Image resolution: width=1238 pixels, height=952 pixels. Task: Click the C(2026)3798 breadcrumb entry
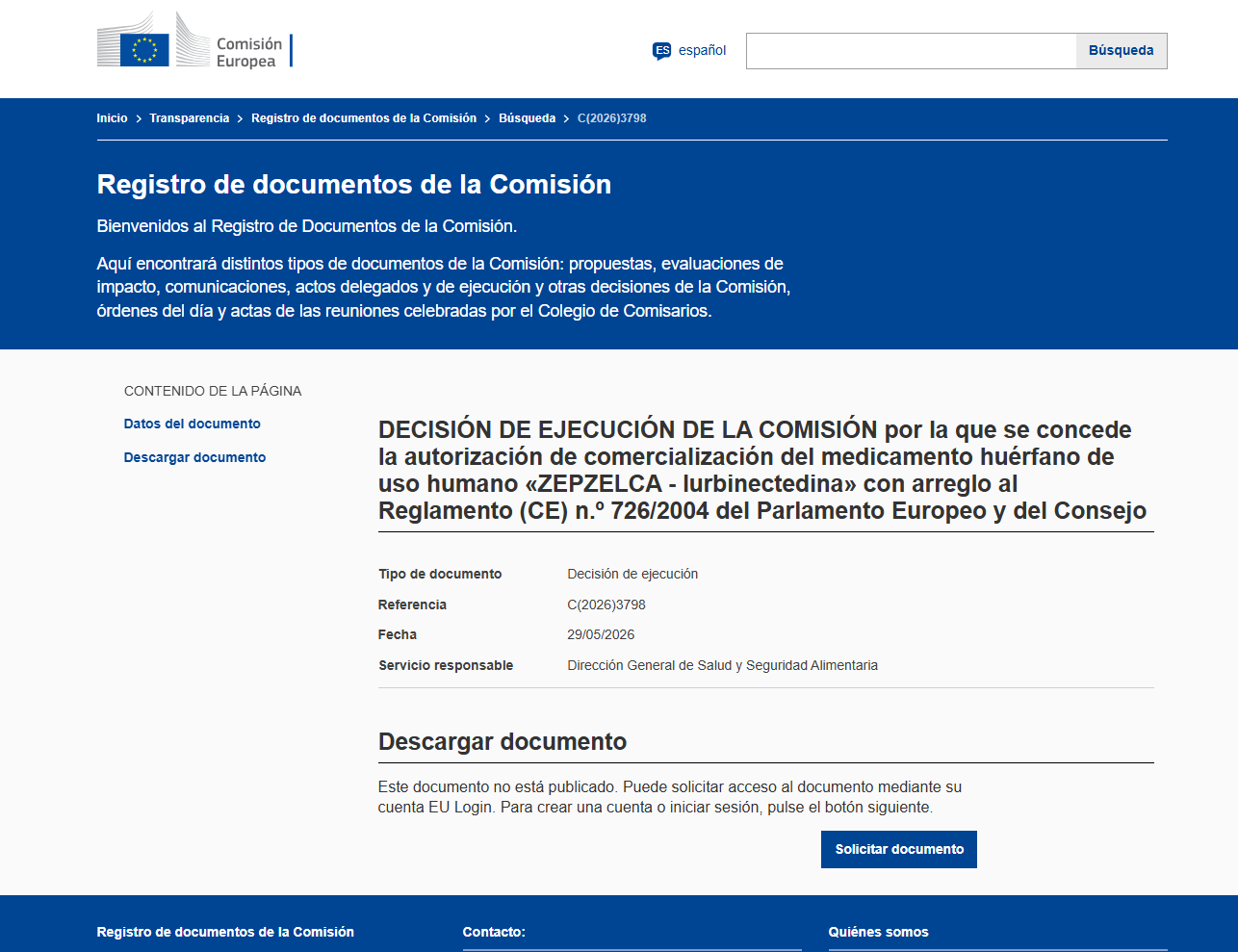611,118
